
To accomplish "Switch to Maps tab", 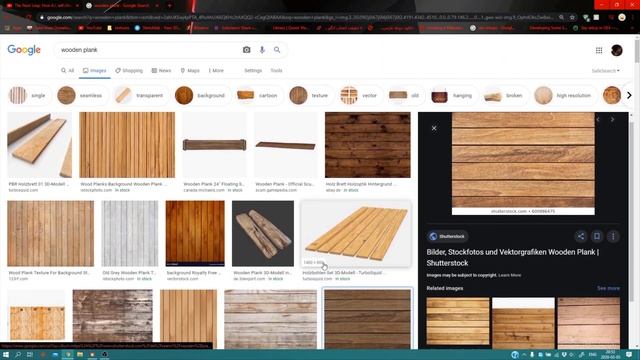I will [190, 71].
